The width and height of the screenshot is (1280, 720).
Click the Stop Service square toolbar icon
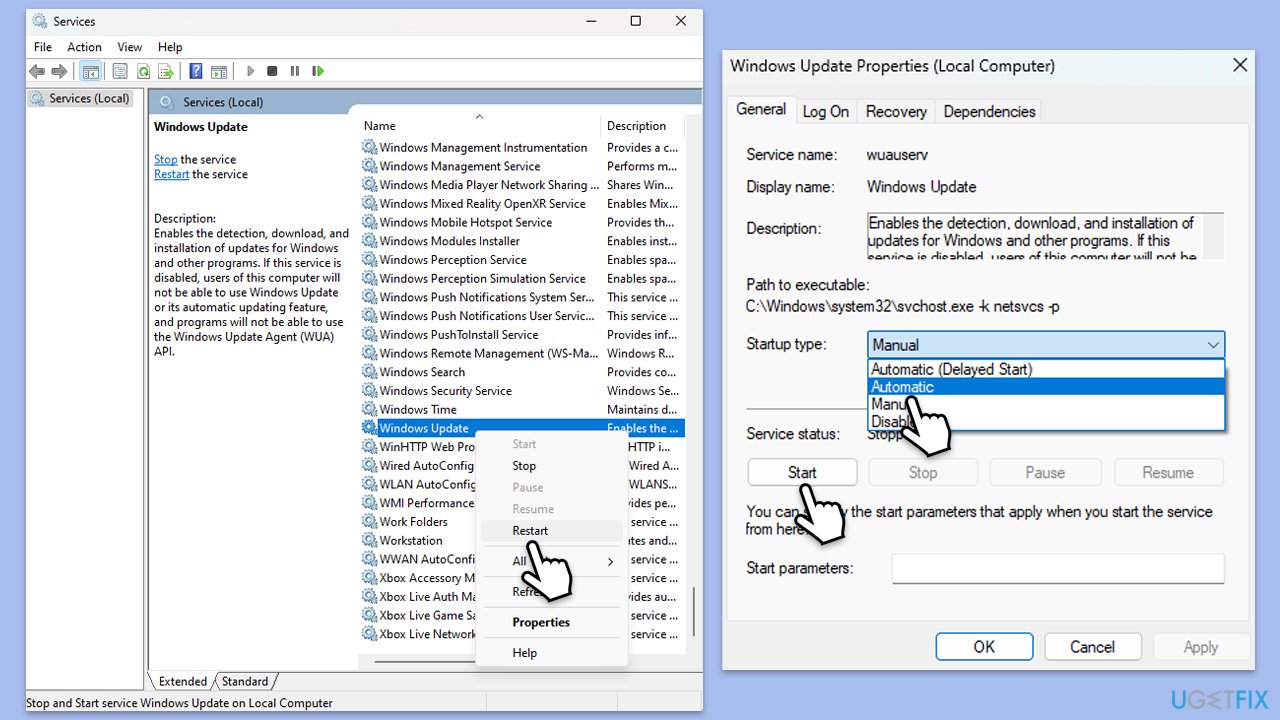272,71
